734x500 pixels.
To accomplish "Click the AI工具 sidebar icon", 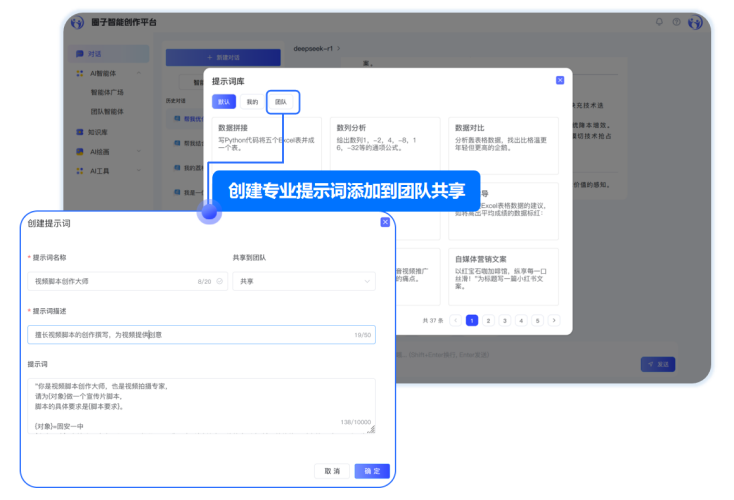I will [x=80, y=171].
